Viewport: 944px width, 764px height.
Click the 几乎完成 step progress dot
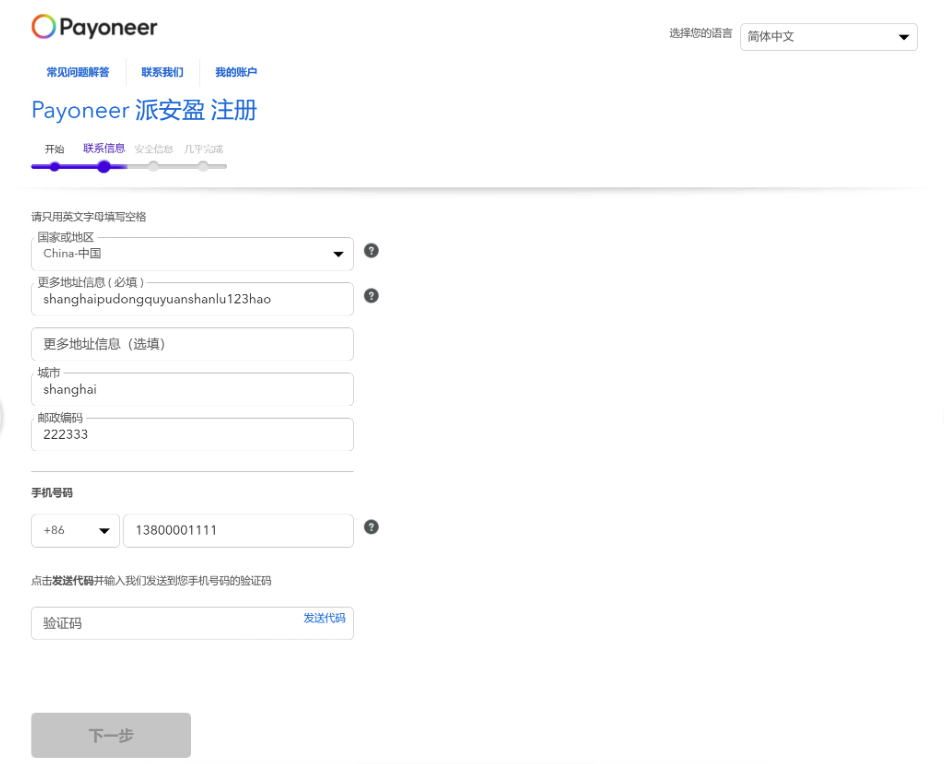click(x=203, y=166)
